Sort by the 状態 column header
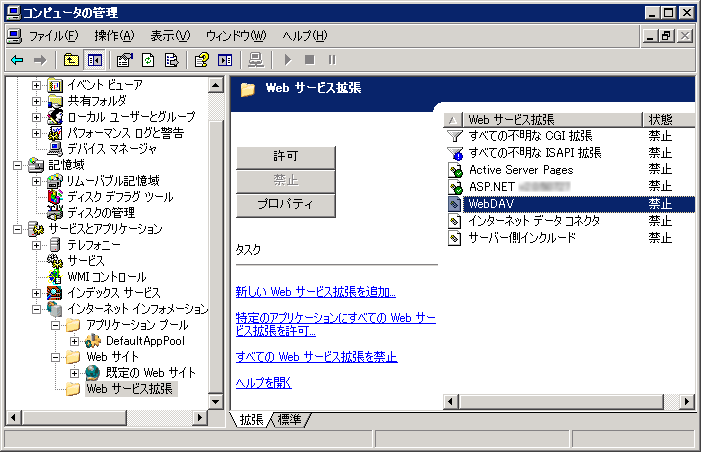Image resolution: width=701 pixels, height=452 pixels. 669,120
